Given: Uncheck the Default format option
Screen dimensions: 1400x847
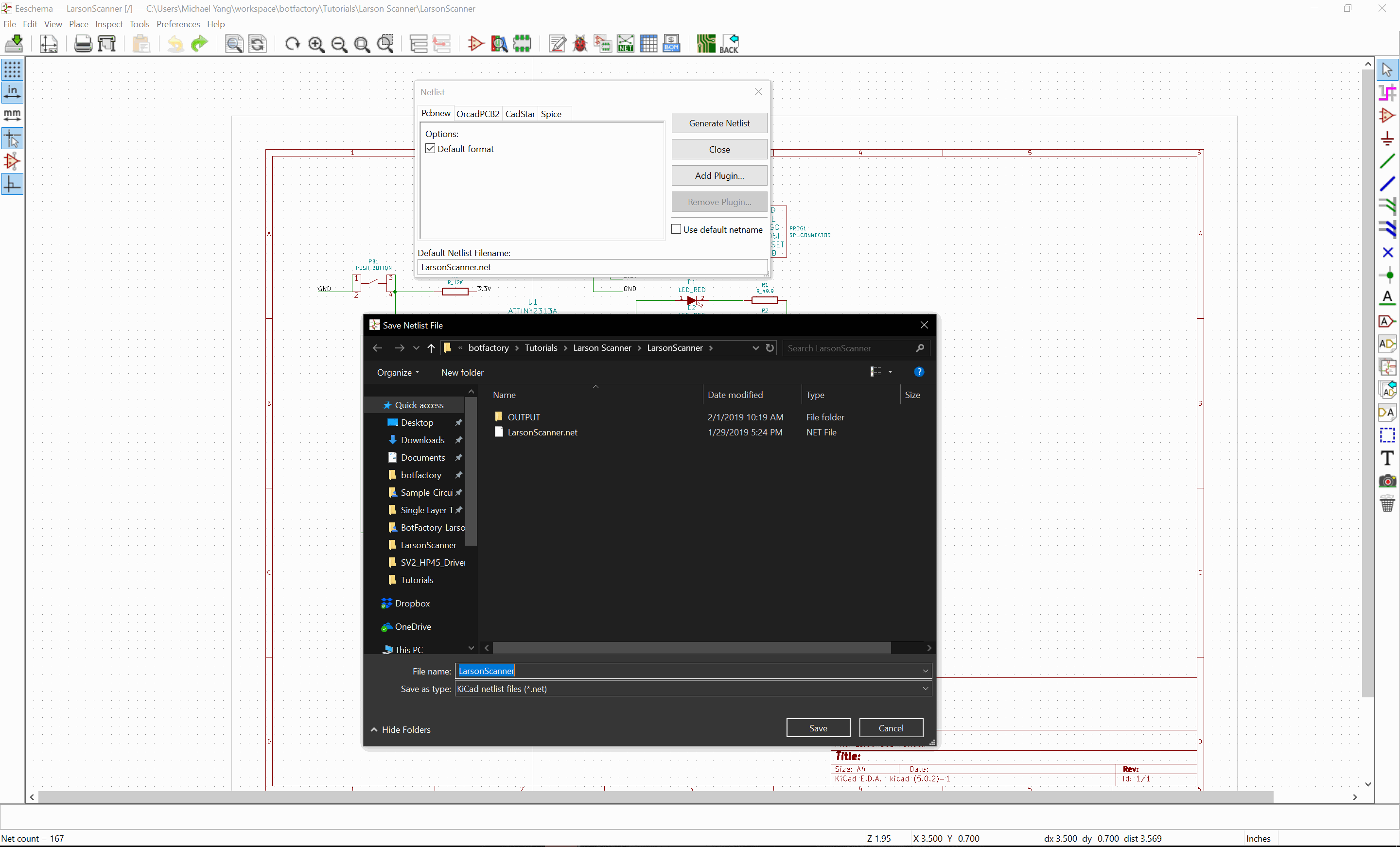Looking at the screenshot, I should (x=430, y=148).
